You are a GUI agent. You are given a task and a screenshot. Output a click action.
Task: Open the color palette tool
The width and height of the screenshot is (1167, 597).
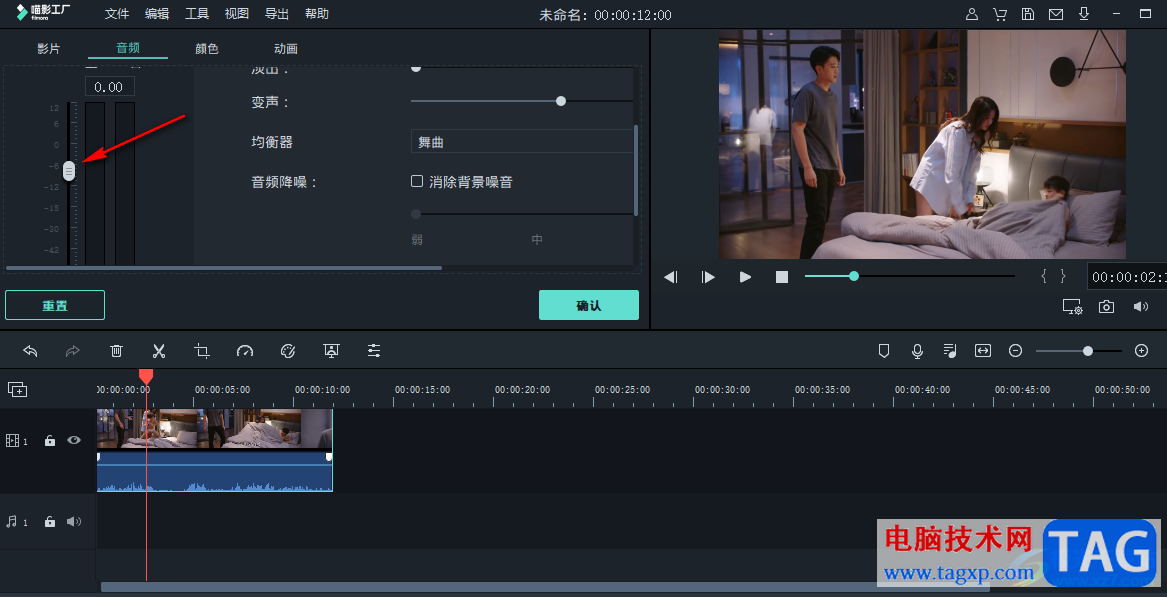(288, 351)
